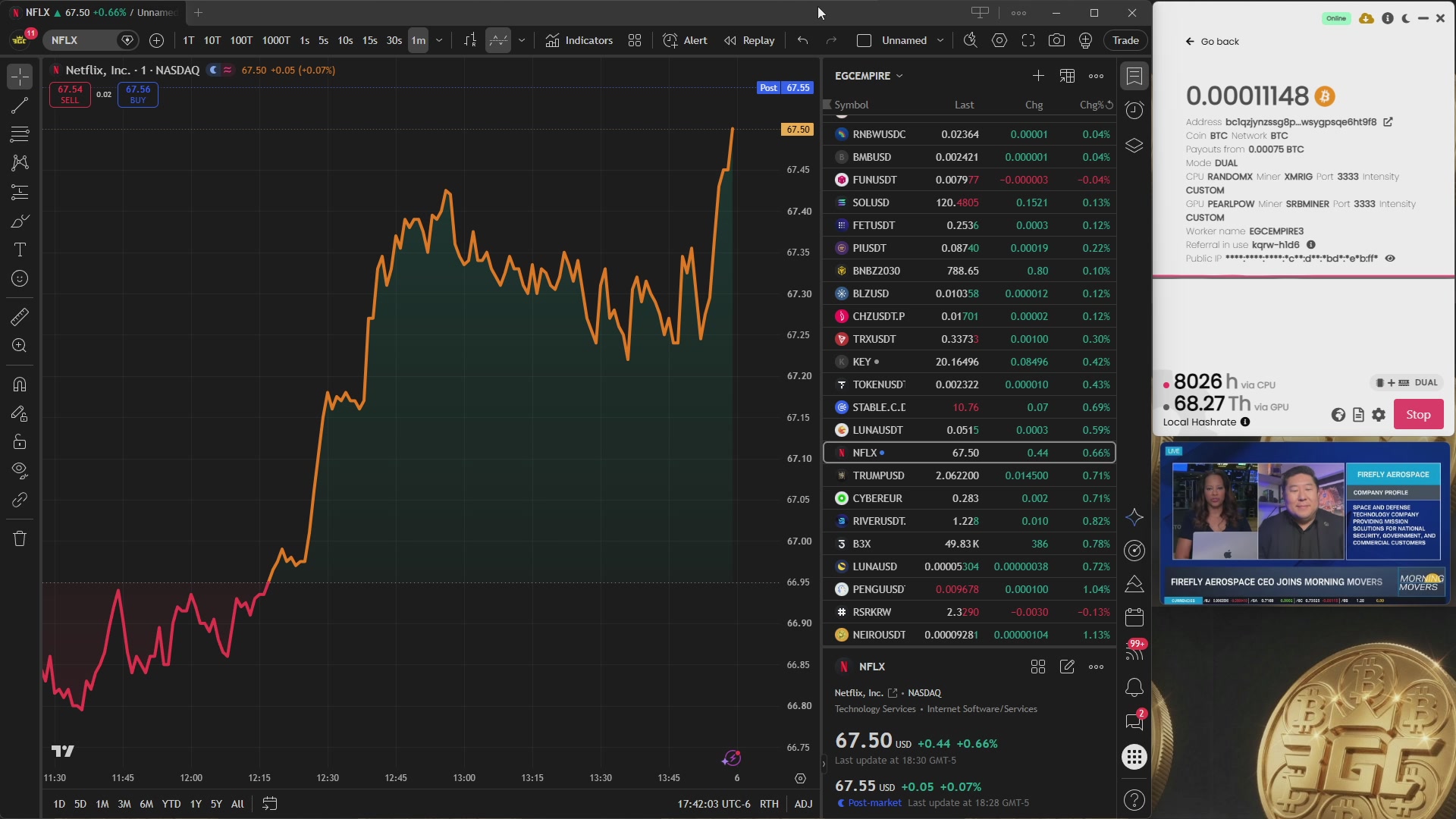Screen dimensions: 1456x819
Task: Open NFLX details panel three-dots menu
Action: click(x=1096, y=667)
